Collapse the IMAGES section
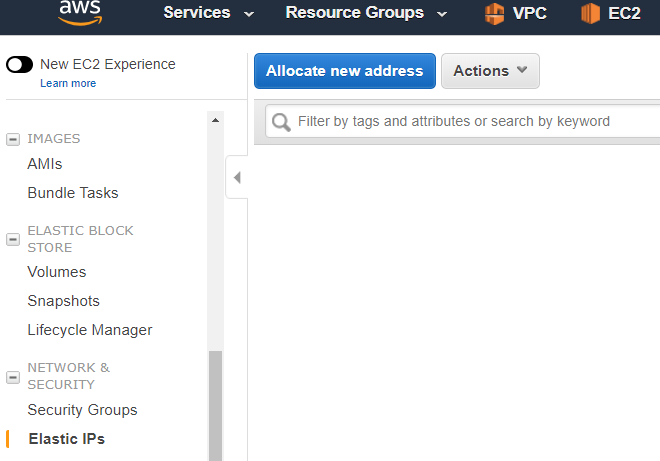 click(13, 139)
